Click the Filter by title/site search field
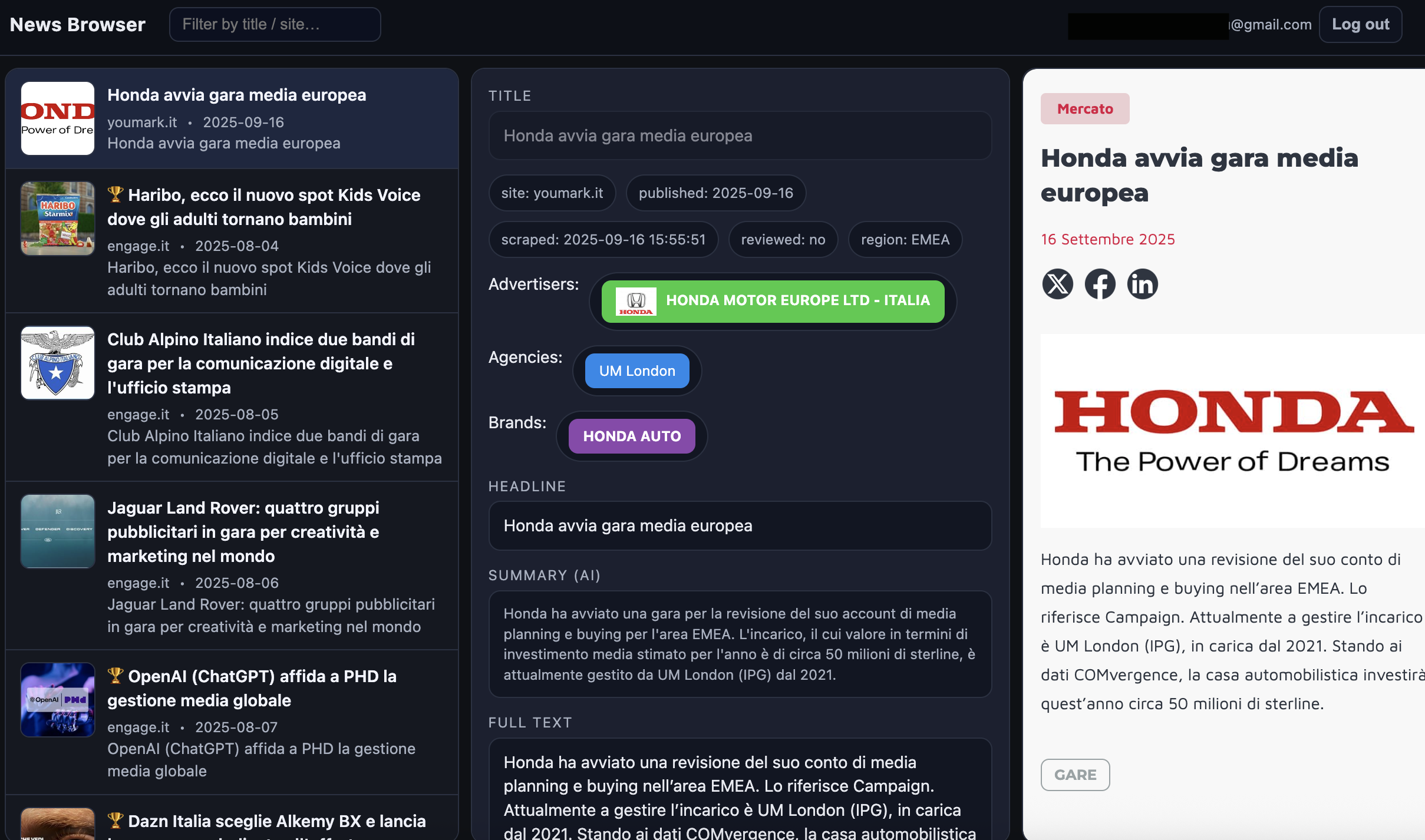The height and width of the screenshot is (840, 1425). [x=275, y=25]
